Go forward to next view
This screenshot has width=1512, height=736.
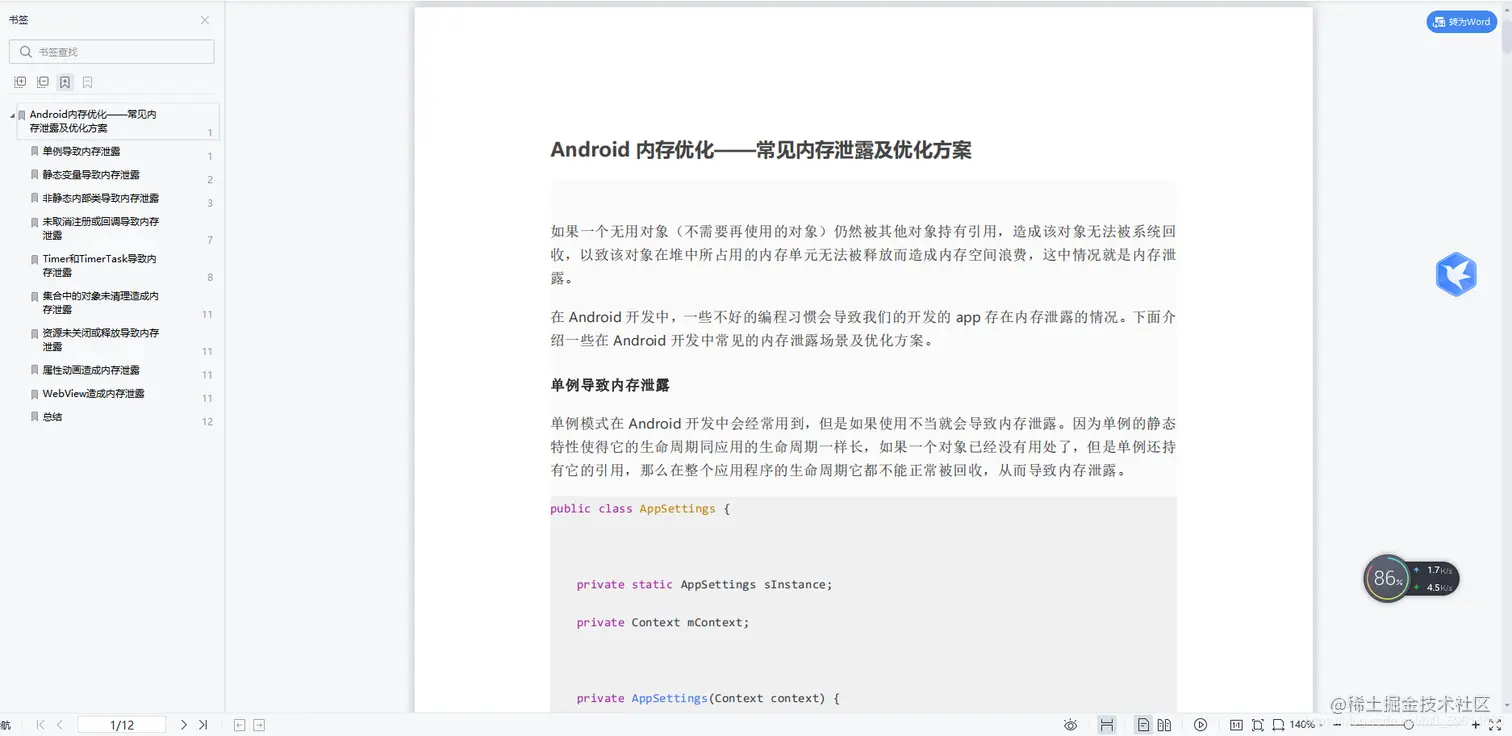tap(259, 725)
